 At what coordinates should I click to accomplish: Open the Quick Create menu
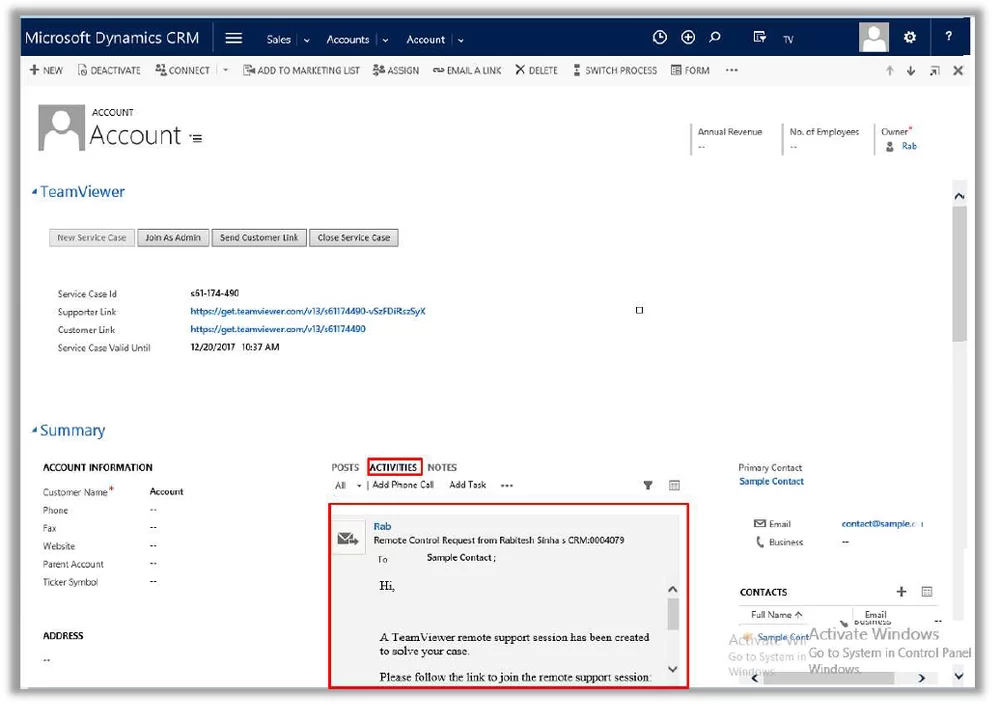click(x=686, y=36)
